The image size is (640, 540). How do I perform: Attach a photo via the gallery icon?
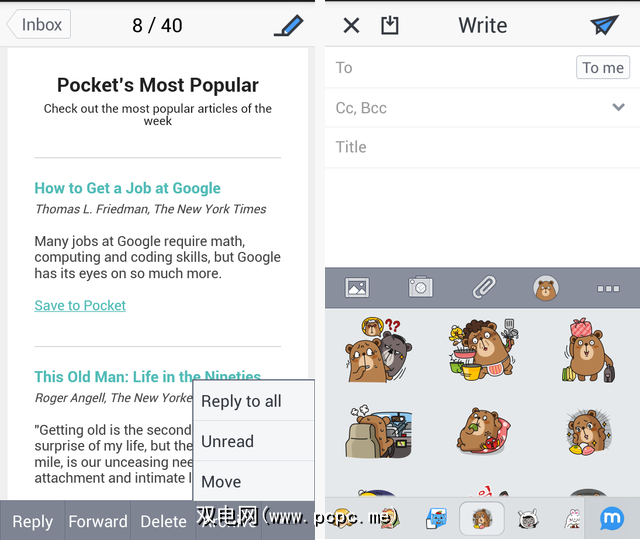tap(357, 288)
